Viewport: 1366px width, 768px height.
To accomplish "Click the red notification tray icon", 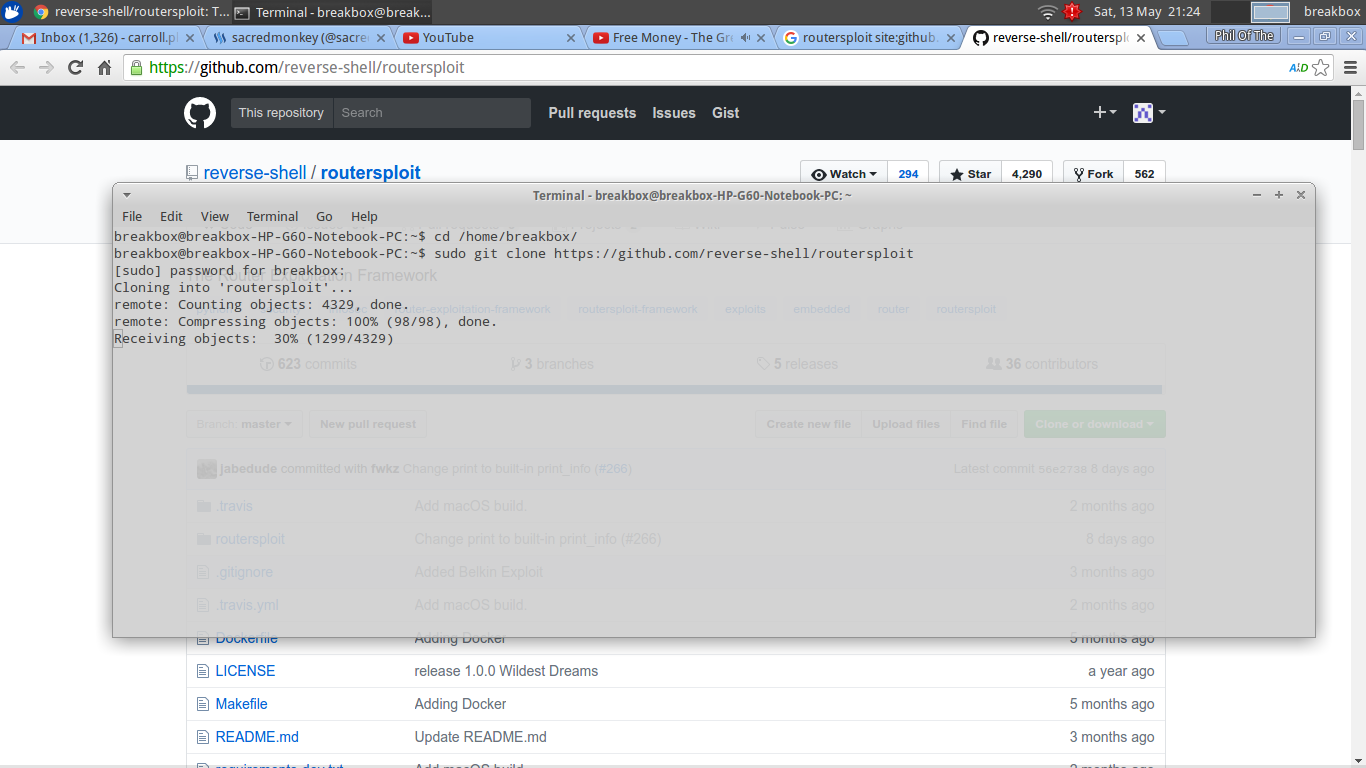I will (x=1072, y=12).
